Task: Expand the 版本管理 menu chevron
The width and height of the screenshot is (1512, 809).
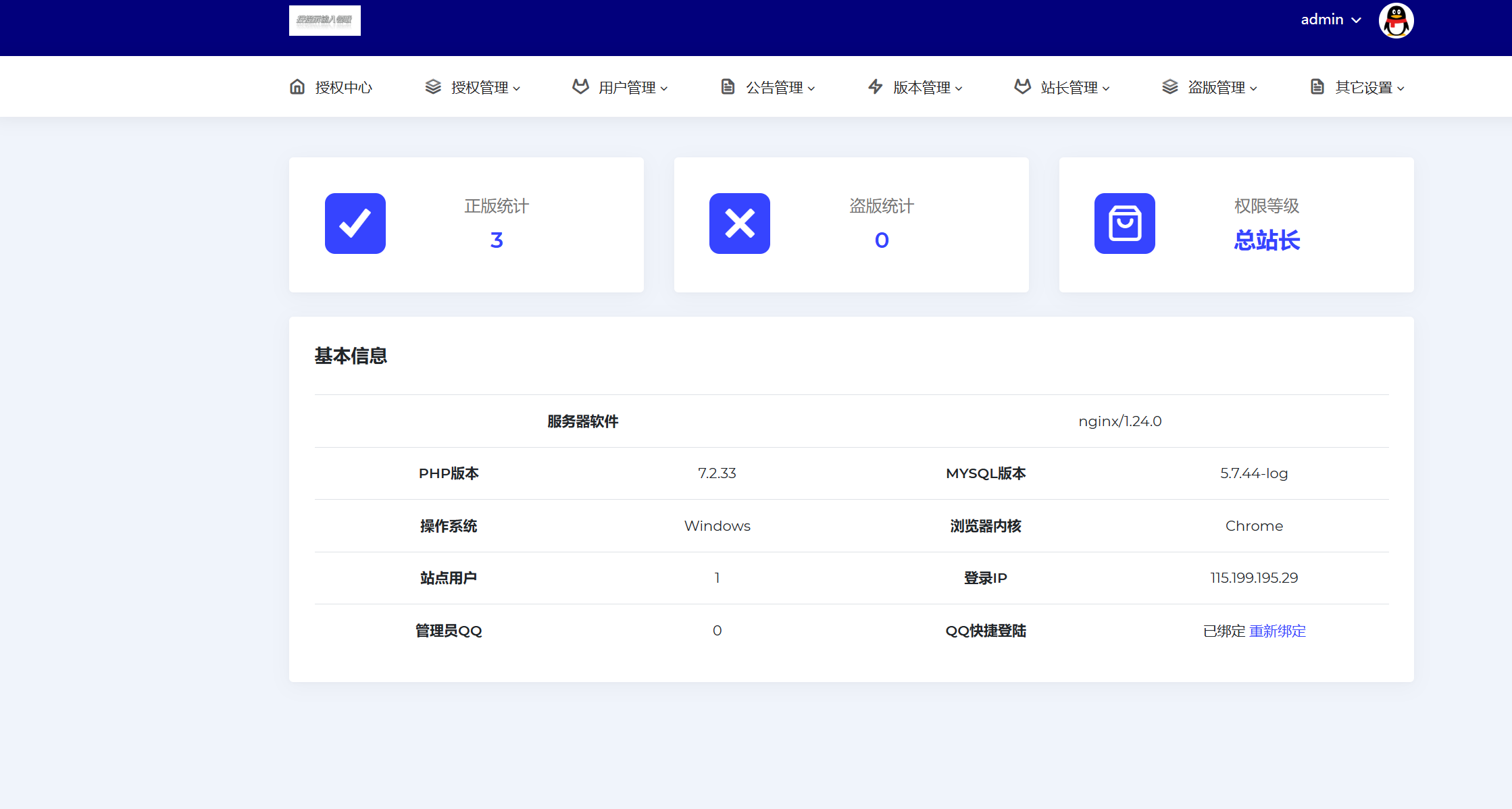Action: (959, 88)
